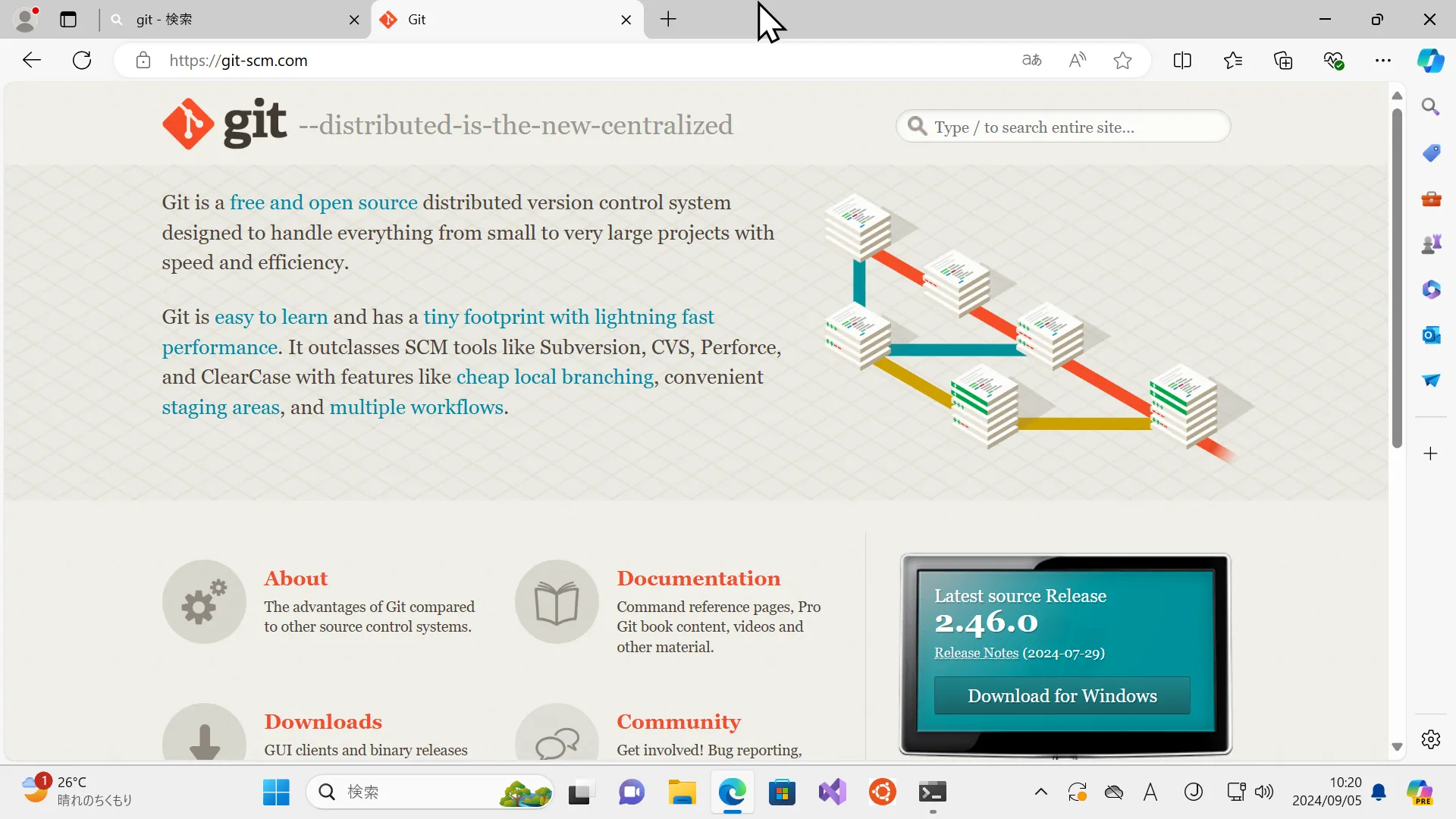Start Read Aloud from address bar

[x=1078, y=61]
